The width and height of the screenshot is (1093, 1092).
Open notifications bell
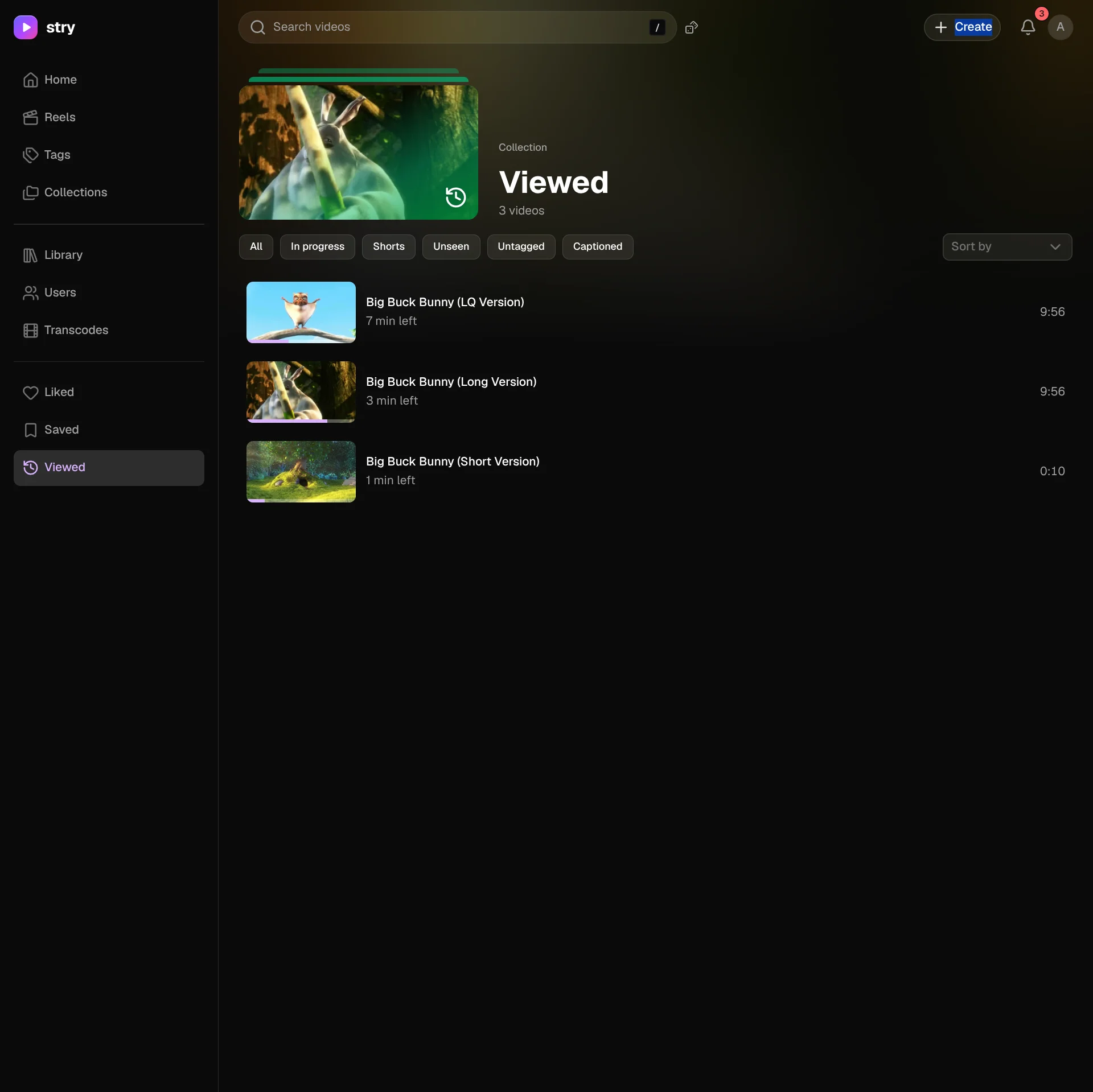pos(1028,27)
